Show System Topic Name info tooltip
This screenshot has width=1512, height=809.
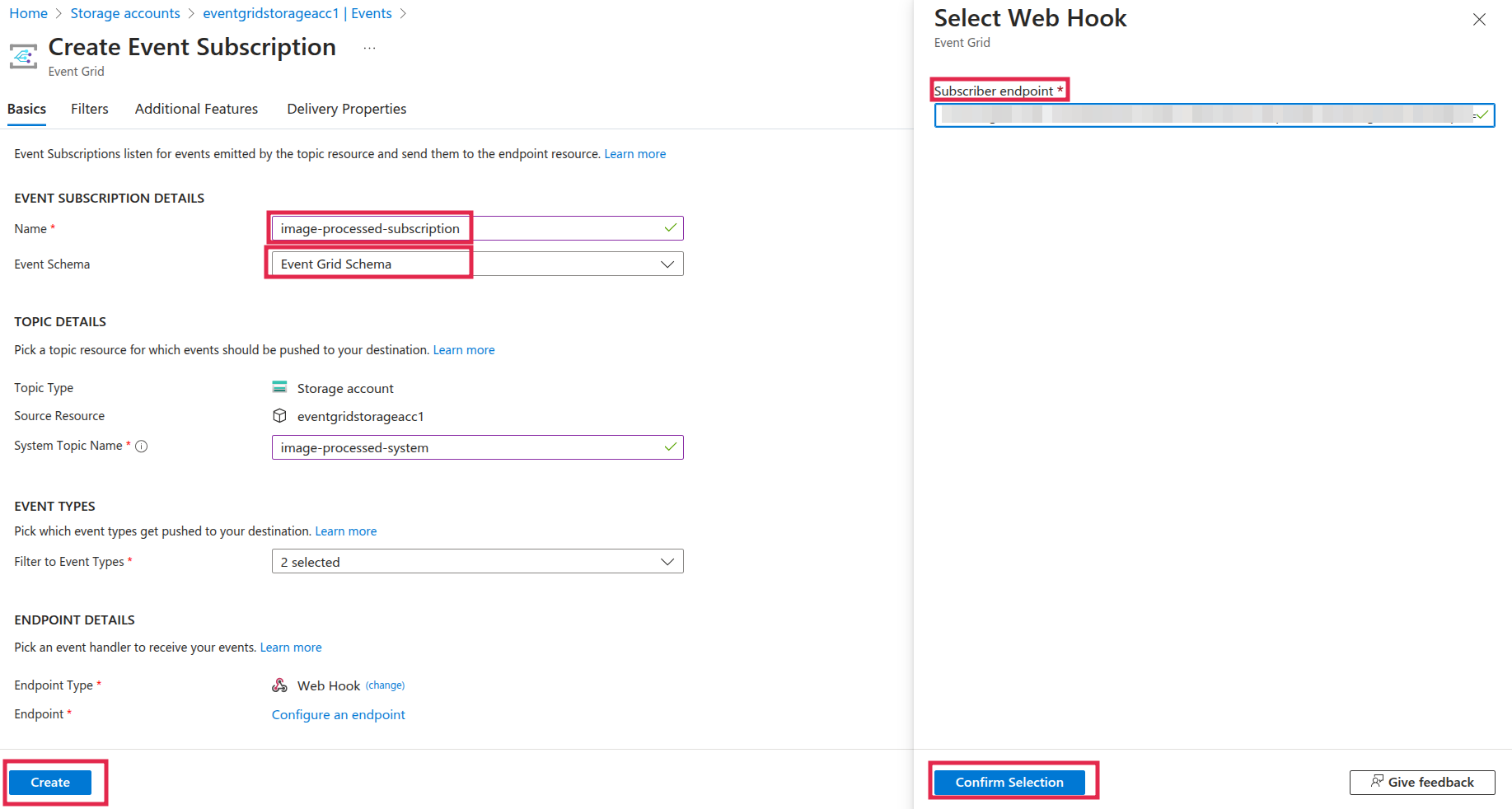coord(142,447)
